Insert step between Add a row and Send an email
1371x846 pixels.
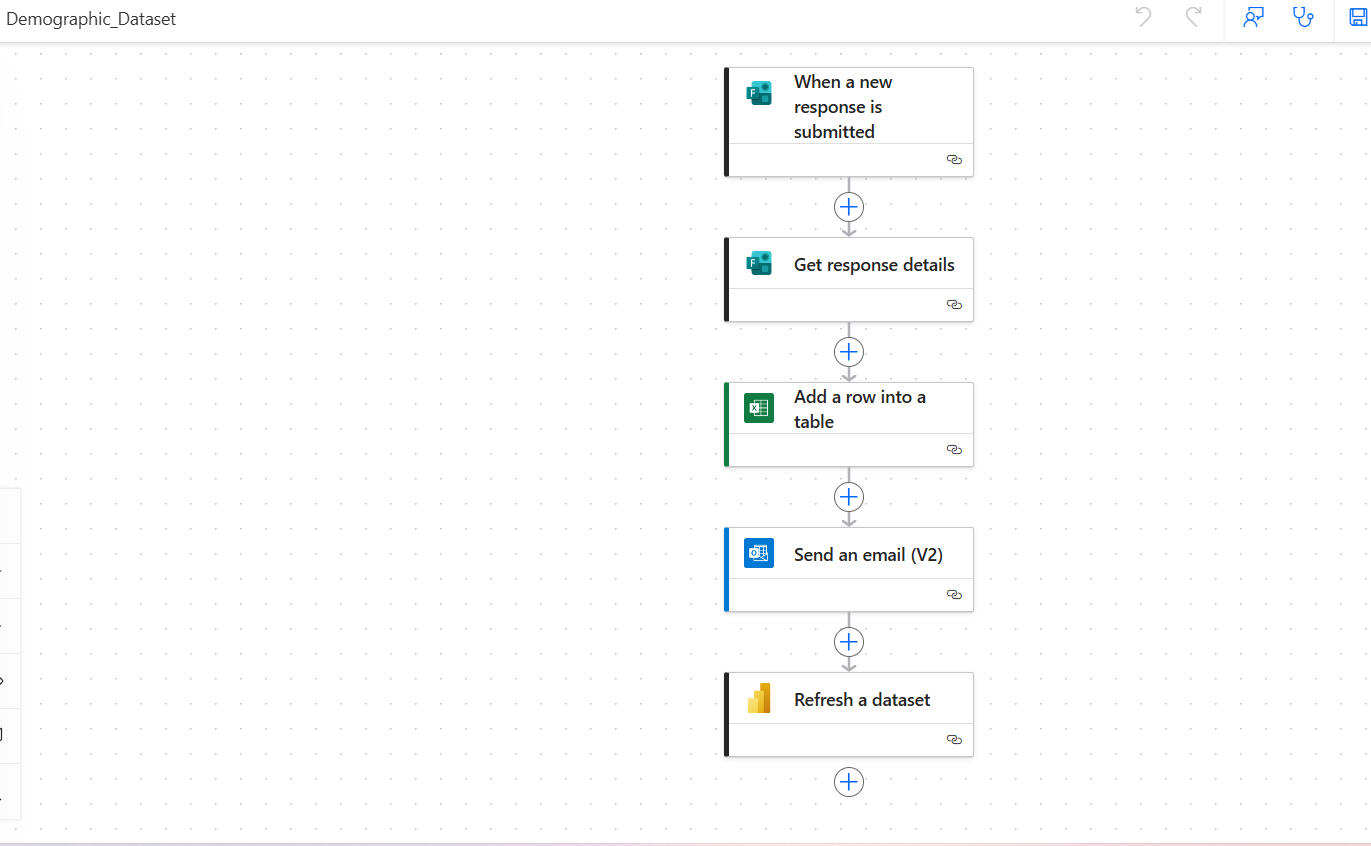tap(849, 497)
